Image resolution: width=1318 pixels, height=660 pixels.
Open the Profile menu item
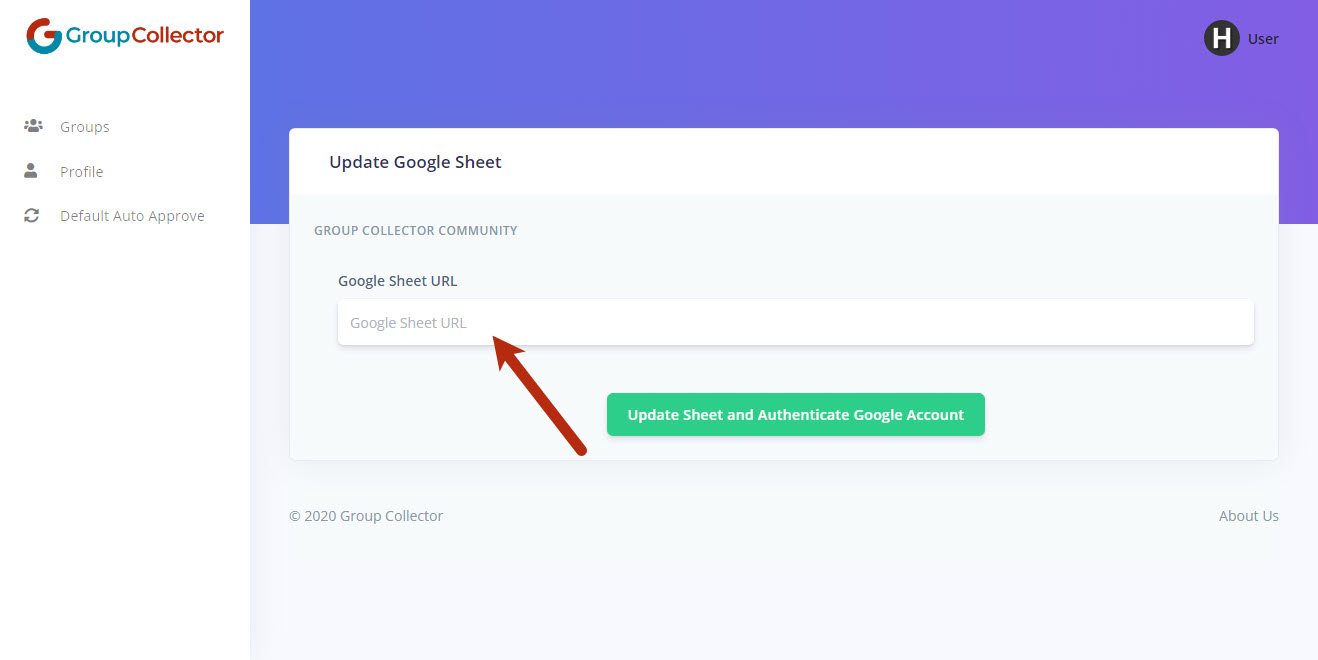[x=82, y=172]
